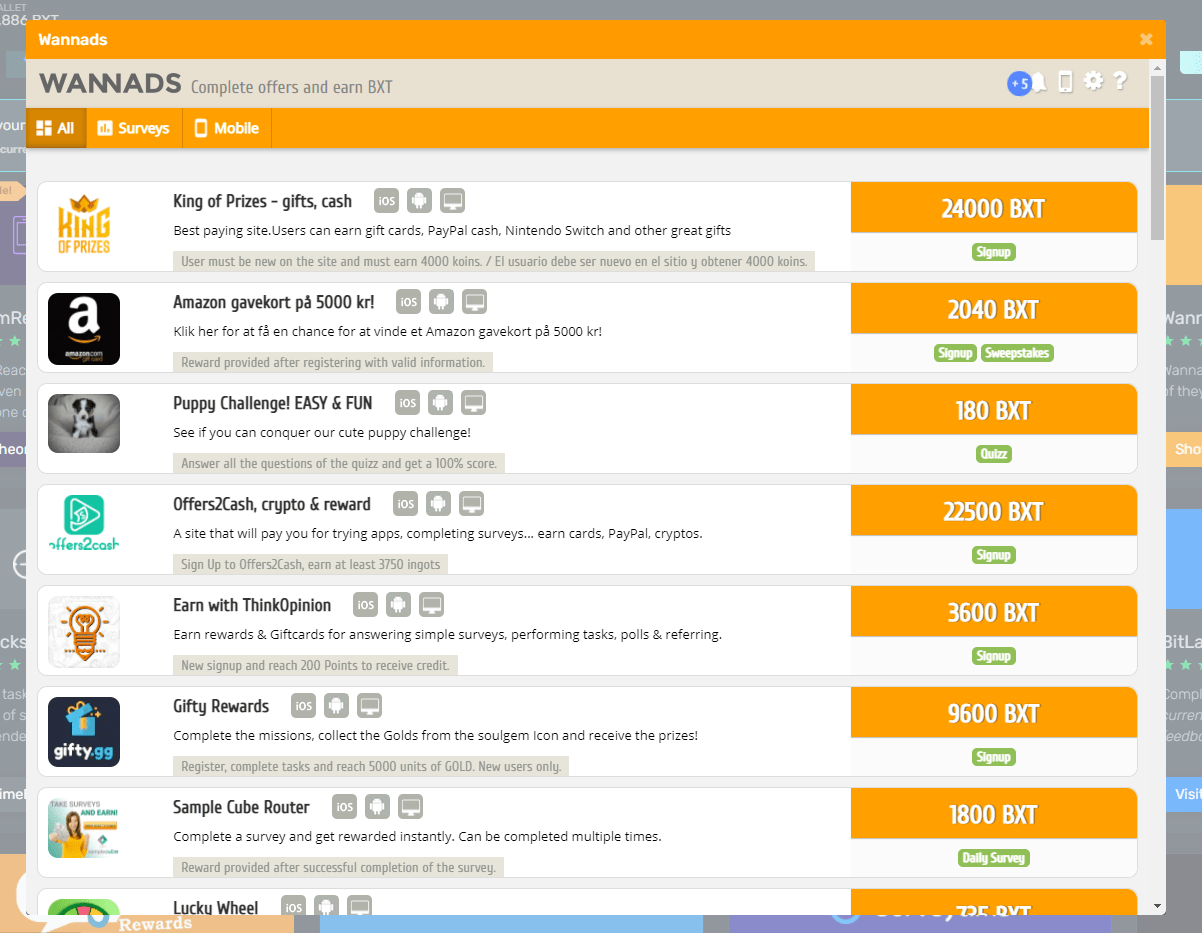
Task: Click Signup tag under 24000 BXT
Action: point(993,252)
